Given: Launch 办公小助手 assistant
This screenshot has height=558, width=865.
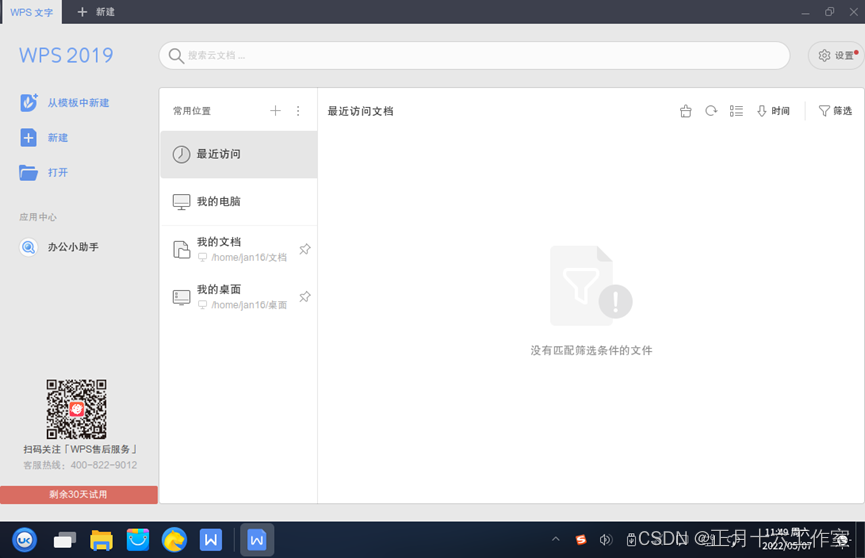Looking at the screenshot, I should click(x=59, y=247).
